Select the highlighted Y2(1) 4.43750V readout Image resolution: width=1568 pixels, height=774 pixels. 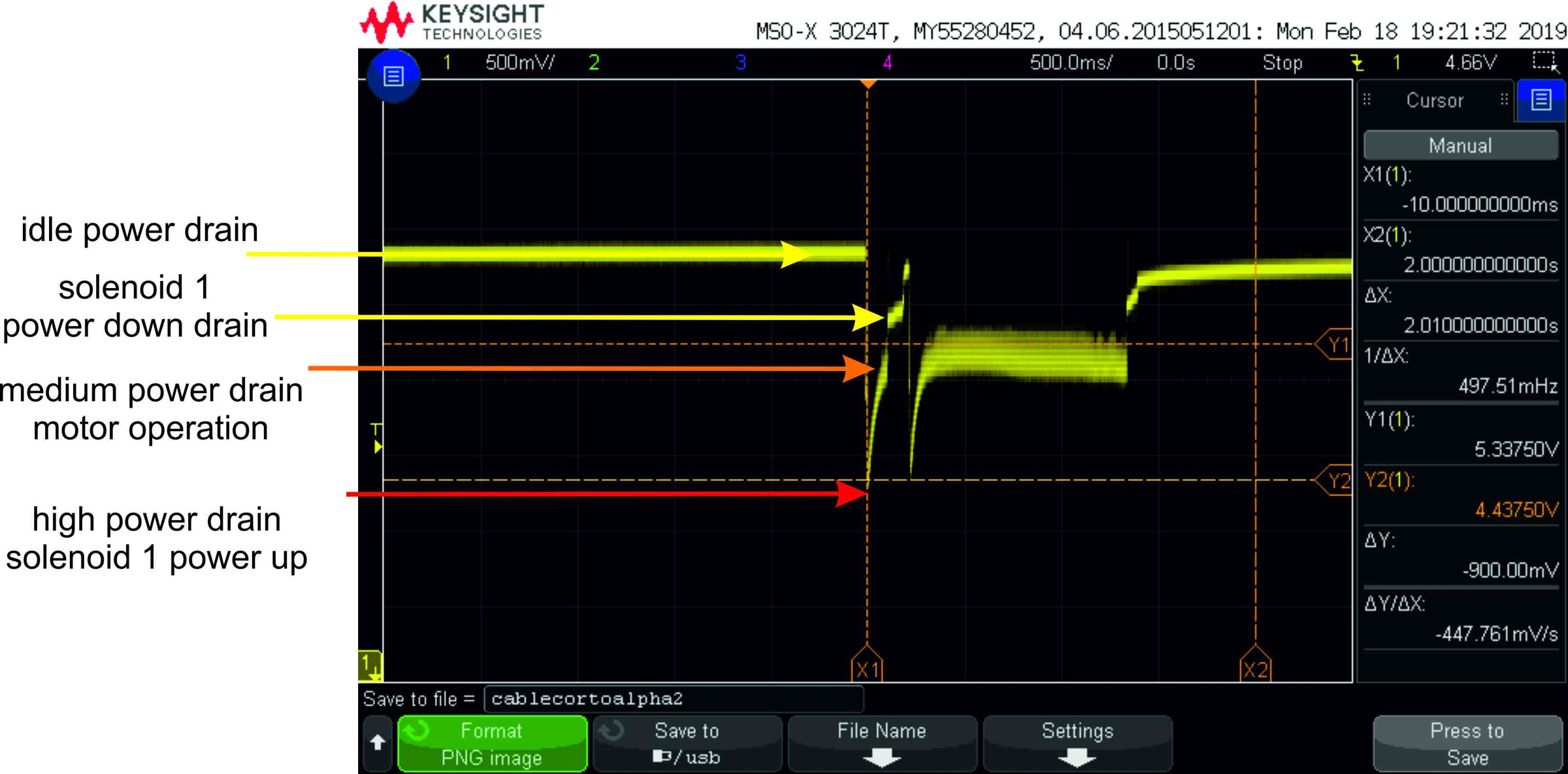[x=1460, y=495]
